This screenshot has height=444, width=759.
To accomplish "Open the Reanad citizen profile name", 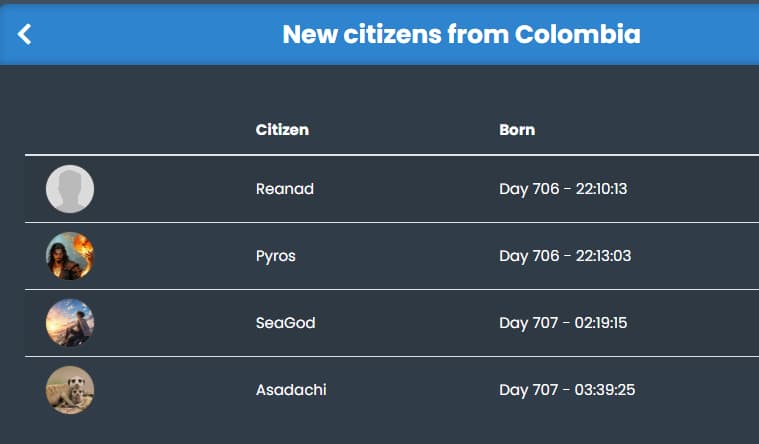I will [285, 189].
